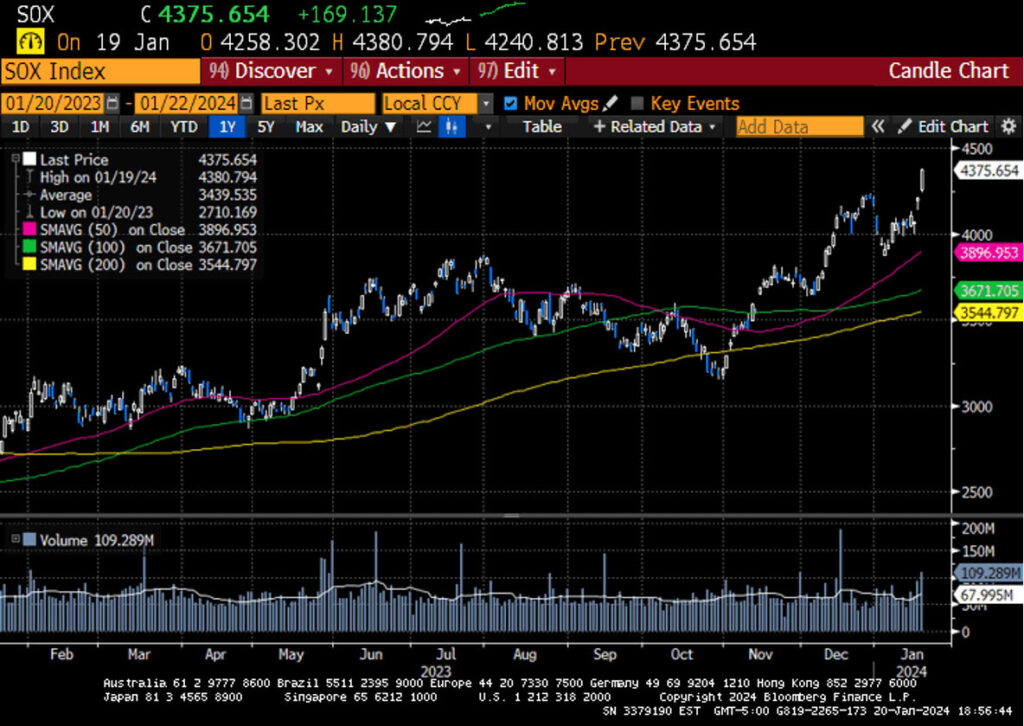This screenshot has height=726, width=1024.
Task: Enable the Key Events checkbox
Action: click(x=638, y=103)
